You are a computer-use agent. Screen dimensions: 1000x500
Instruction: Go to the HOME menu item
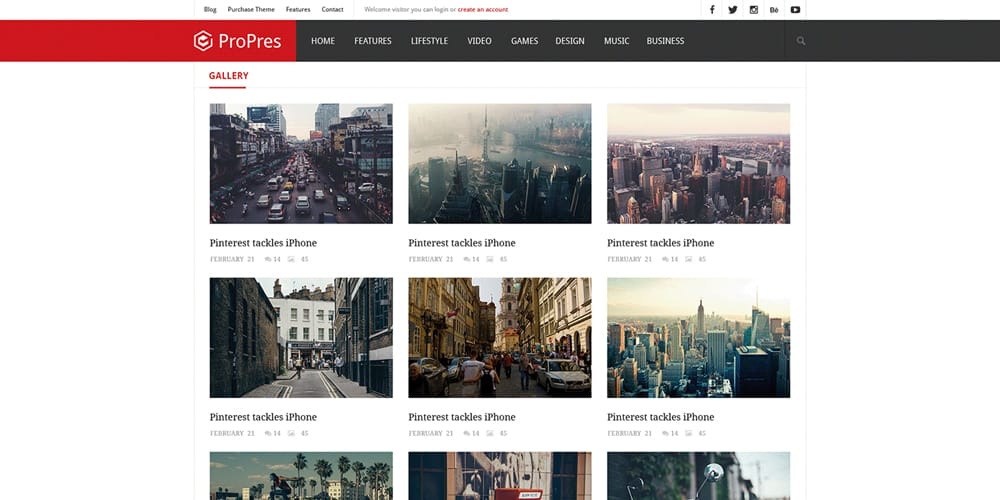[x=323, y=41]
